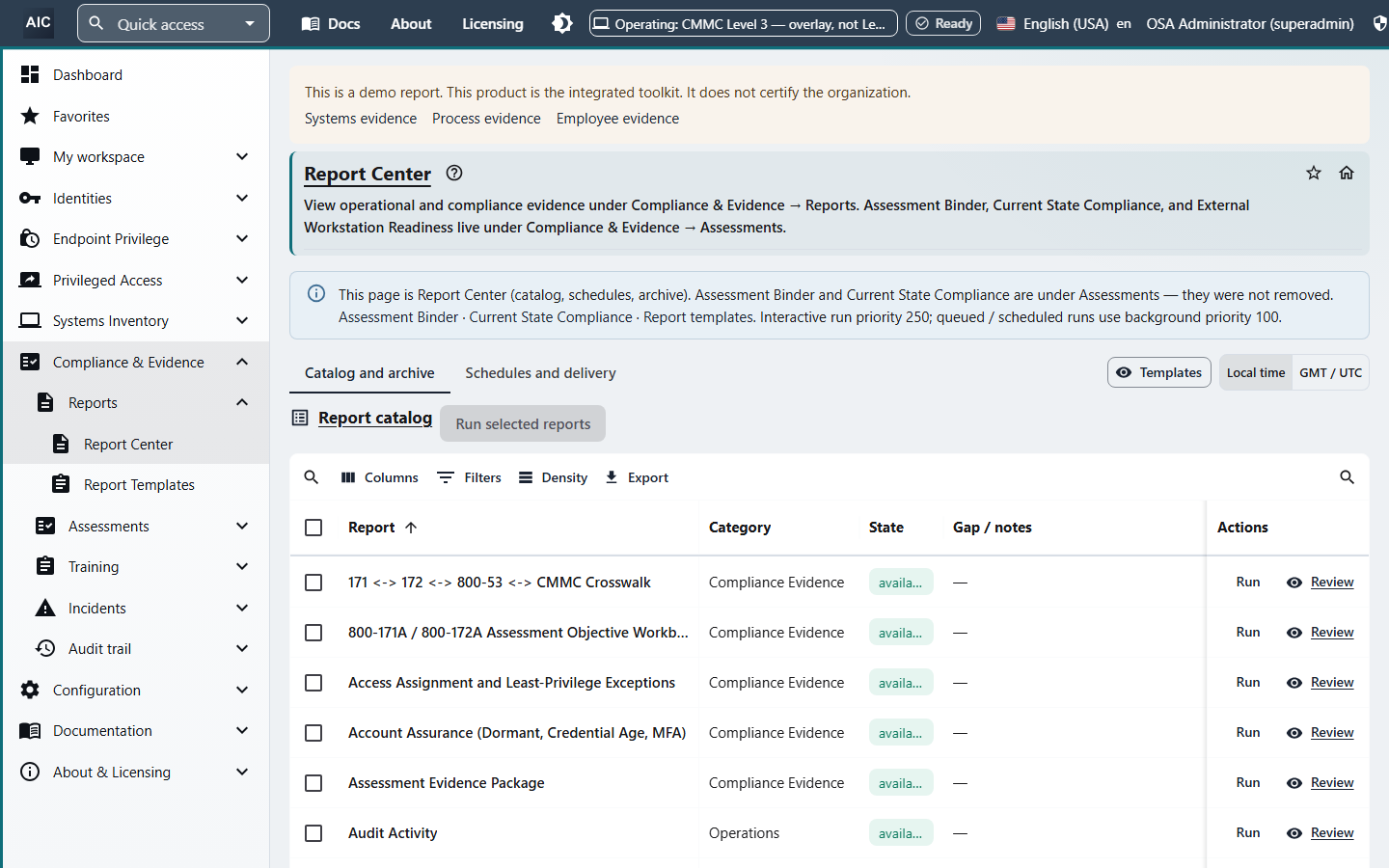Export the report table
1389x868 pixels.
[637, 477]
